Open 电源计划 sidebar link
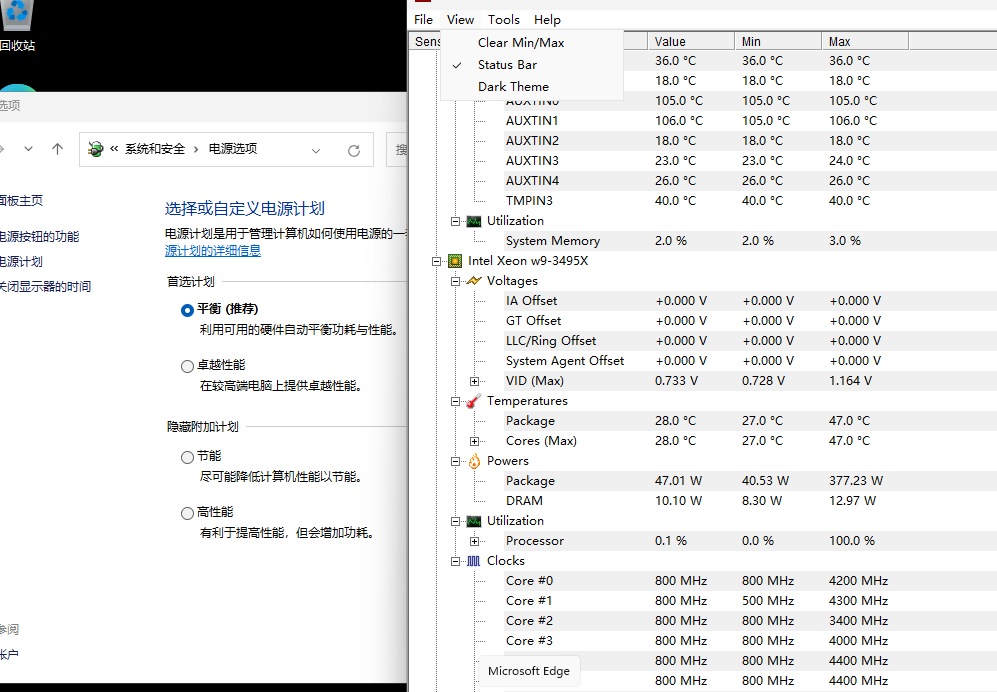 [21, 261]
